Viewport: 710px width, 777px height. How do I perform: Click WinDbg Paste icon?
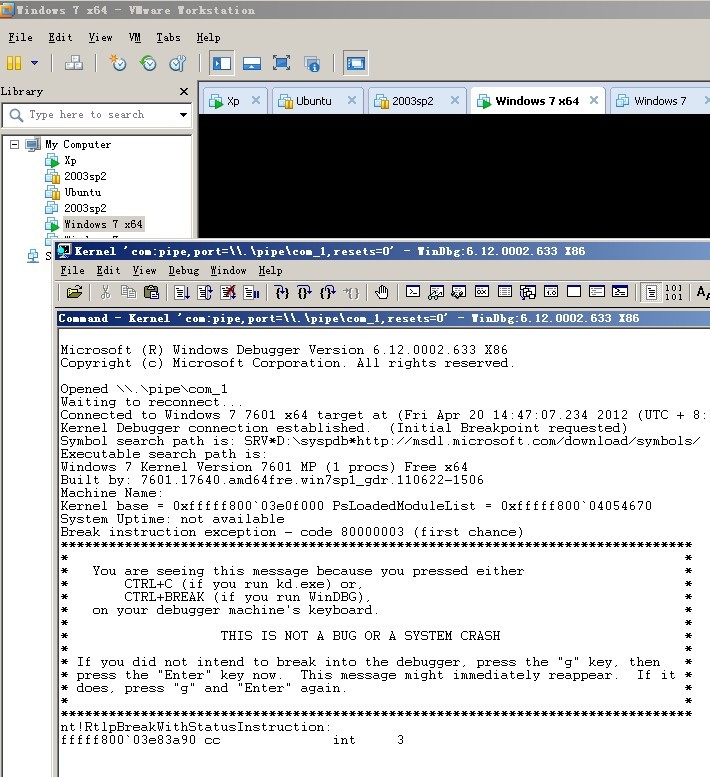tap(151, 292)
